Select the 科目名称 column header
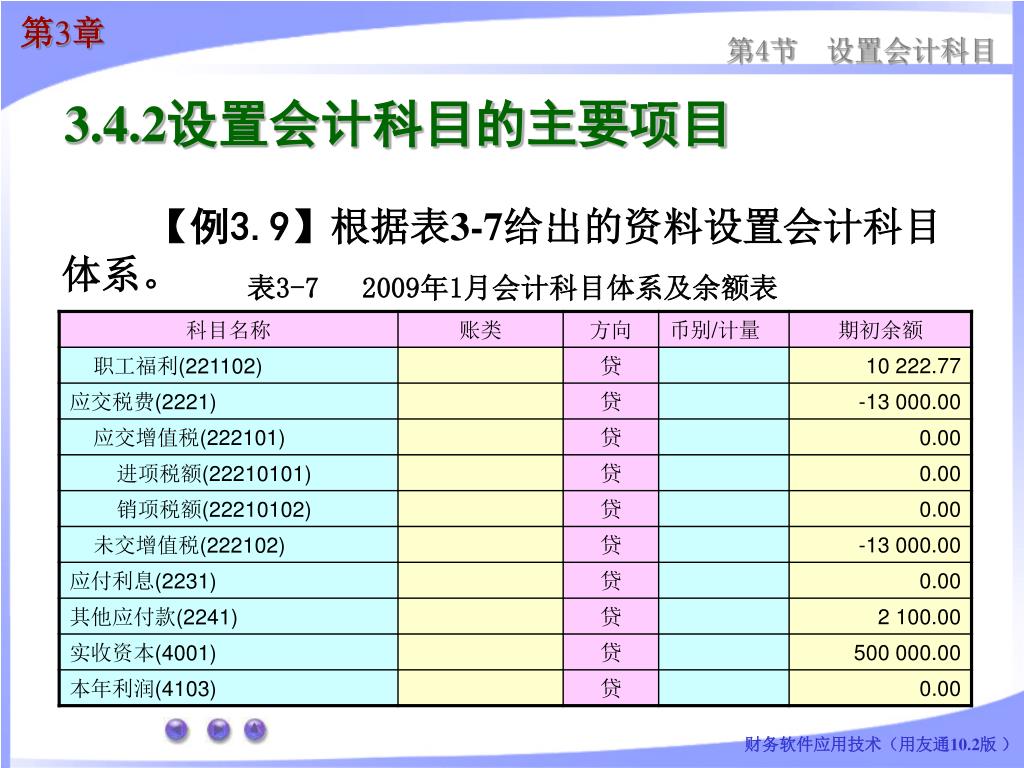The width and height of the screenshot is (1024, 768). coord(229,330)
